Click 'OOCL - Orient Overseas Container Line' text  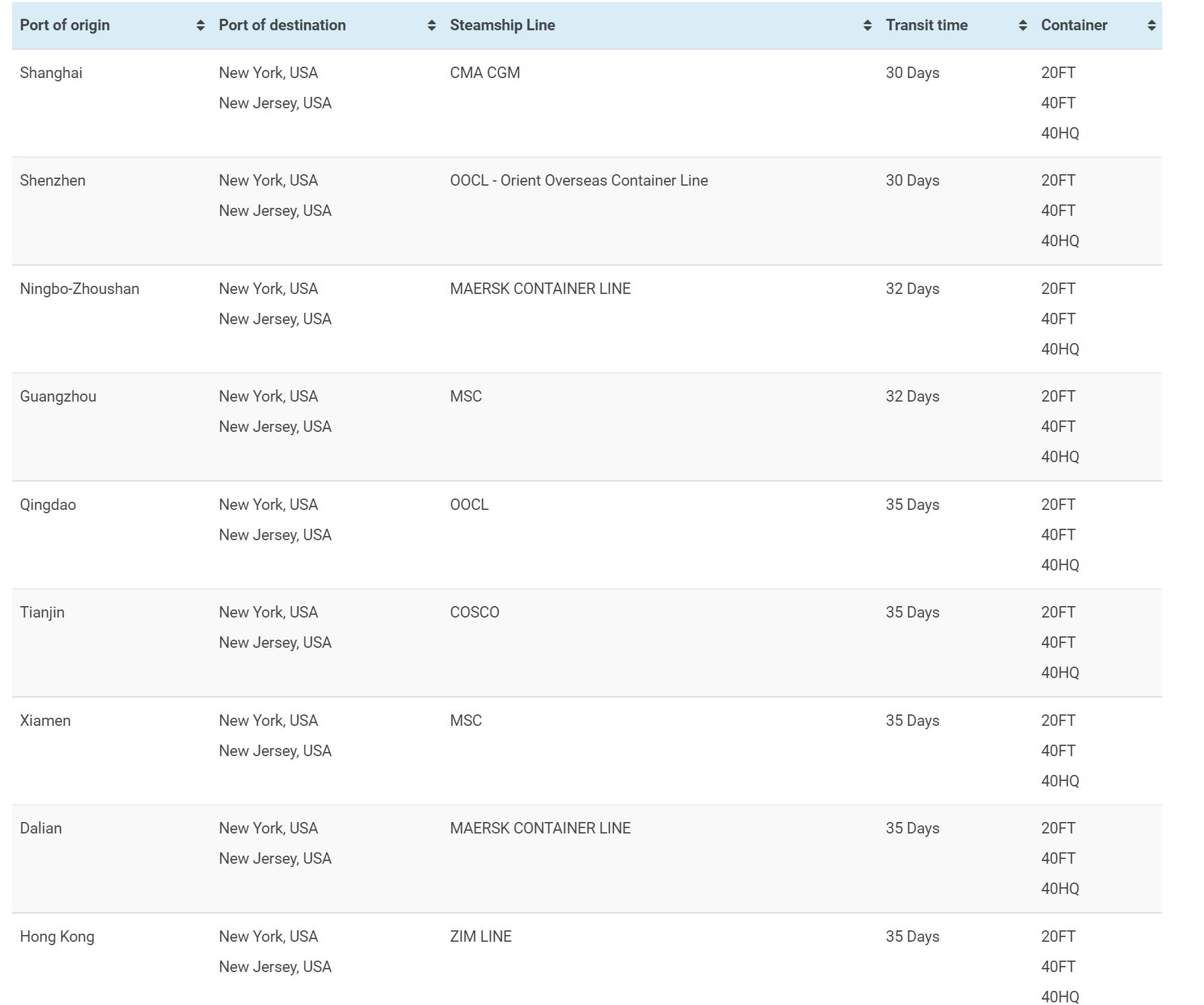(578, 180)
